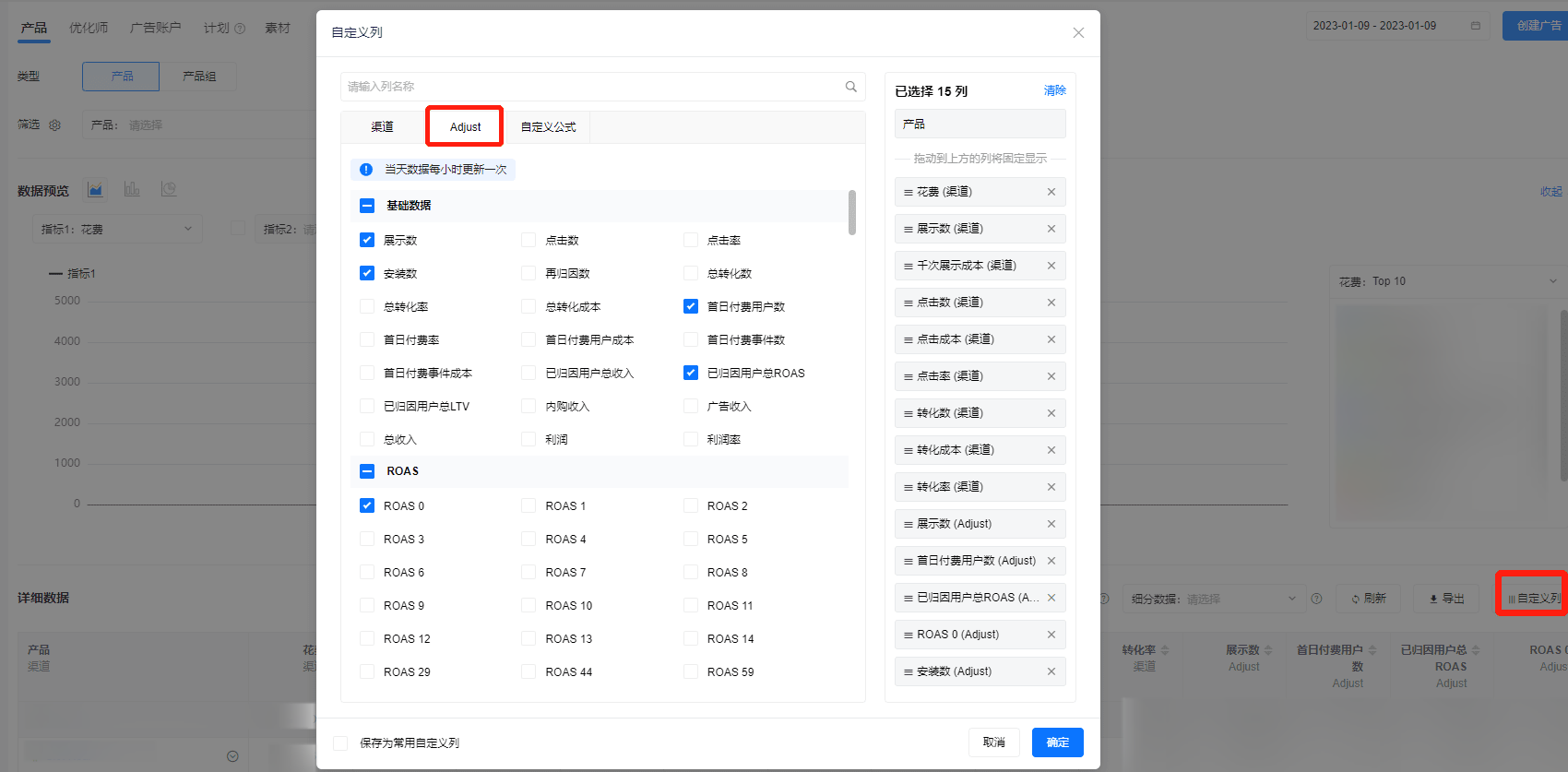The image size is (1568, 772).
Task: Open filter settings gear icon
Action: coord(54,125)
